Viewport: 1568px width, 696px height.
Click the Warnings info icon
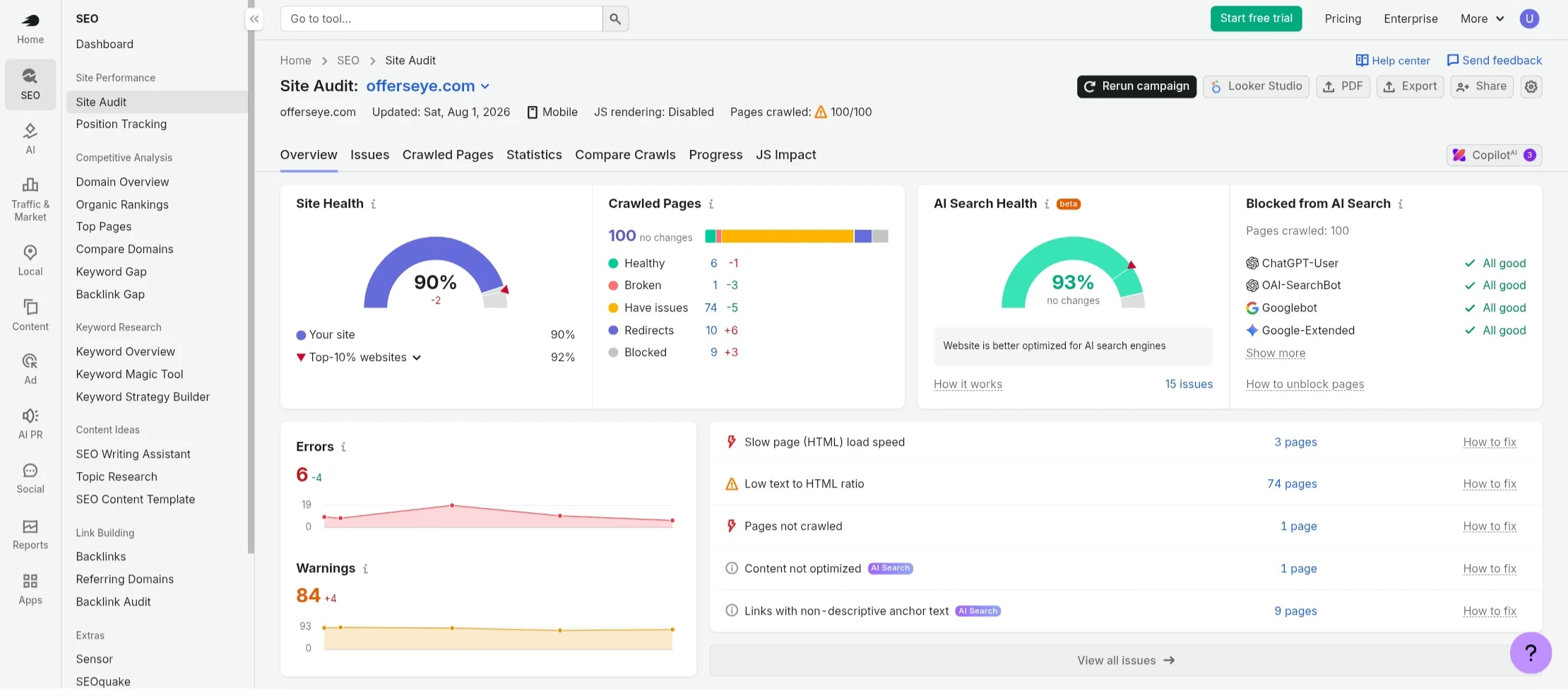click(x=365, y=569)
